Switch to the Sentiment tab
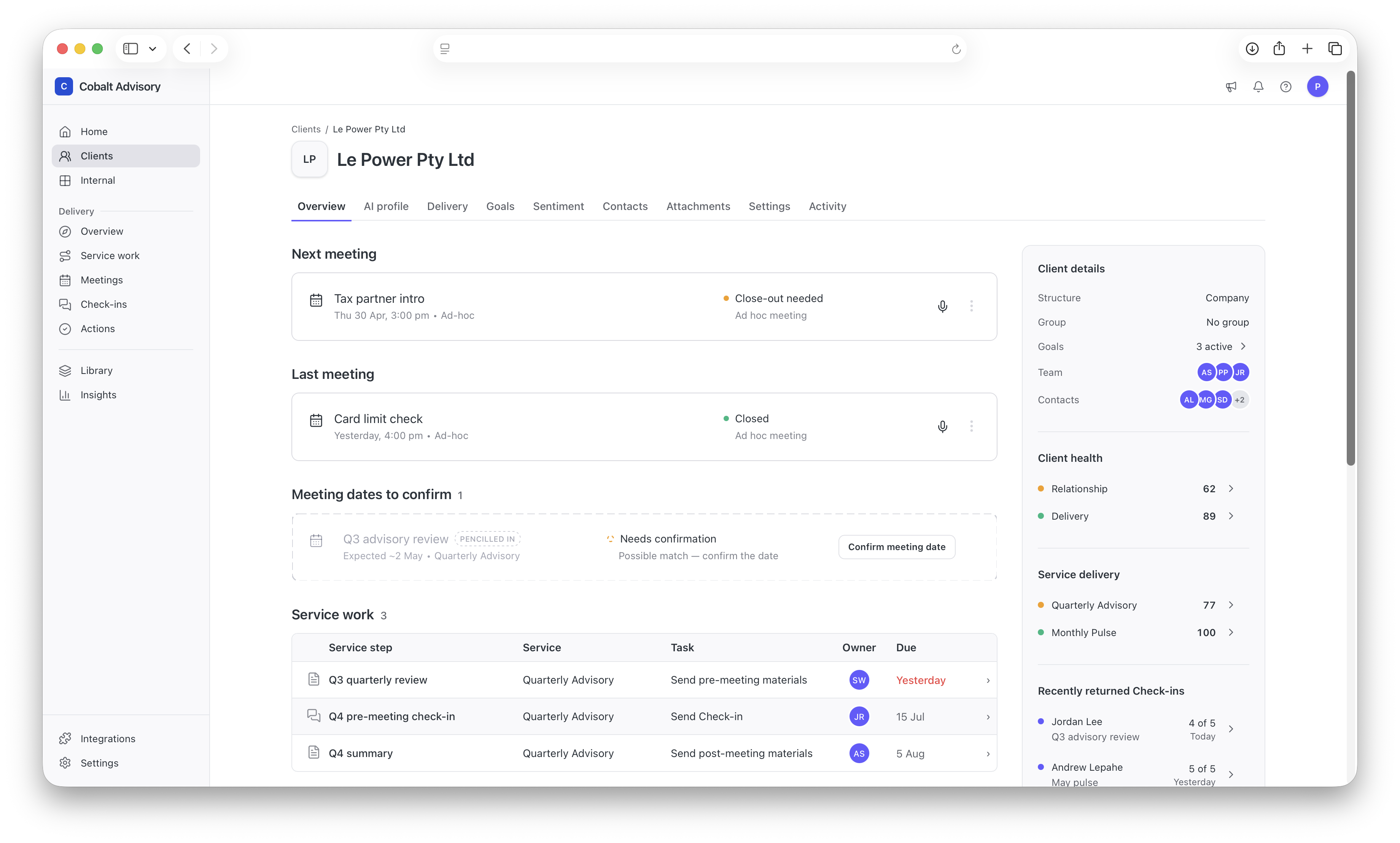The image size is (1400, 843). pos(558,206)
